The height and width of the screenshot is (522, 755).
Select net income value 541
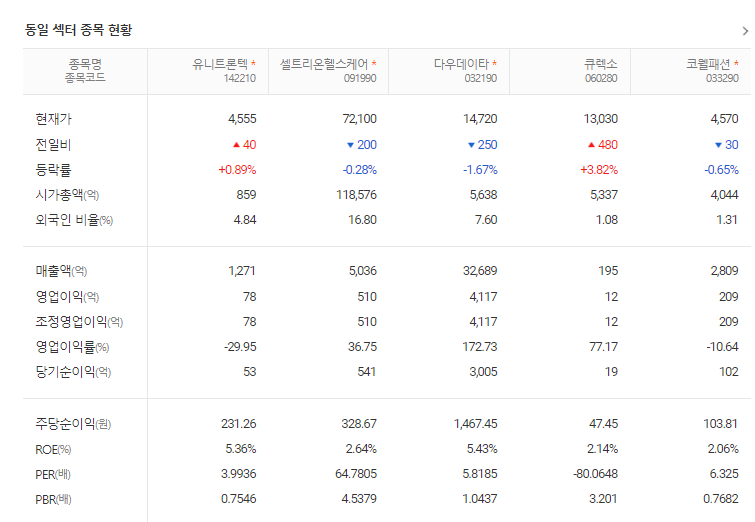coord(366,372)
